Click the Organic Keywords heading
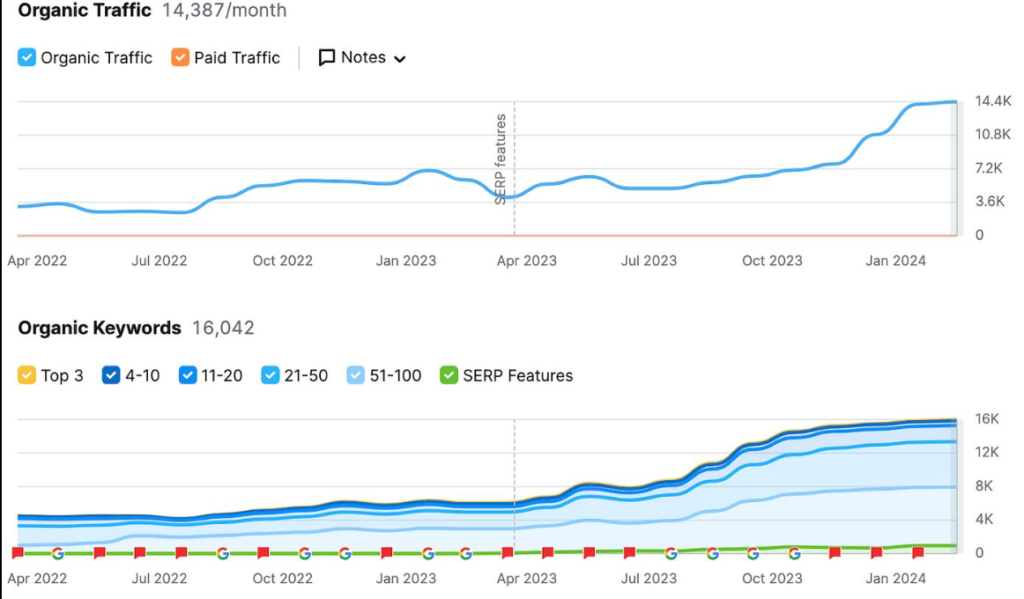This screenshot has height=599, width=1024. pos(99,328)
